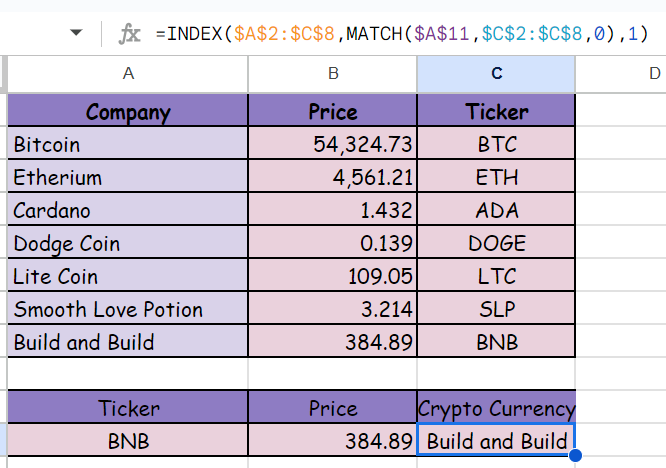
Task: Select the DOGE ticker cell
Action: [x=497, y=244]
